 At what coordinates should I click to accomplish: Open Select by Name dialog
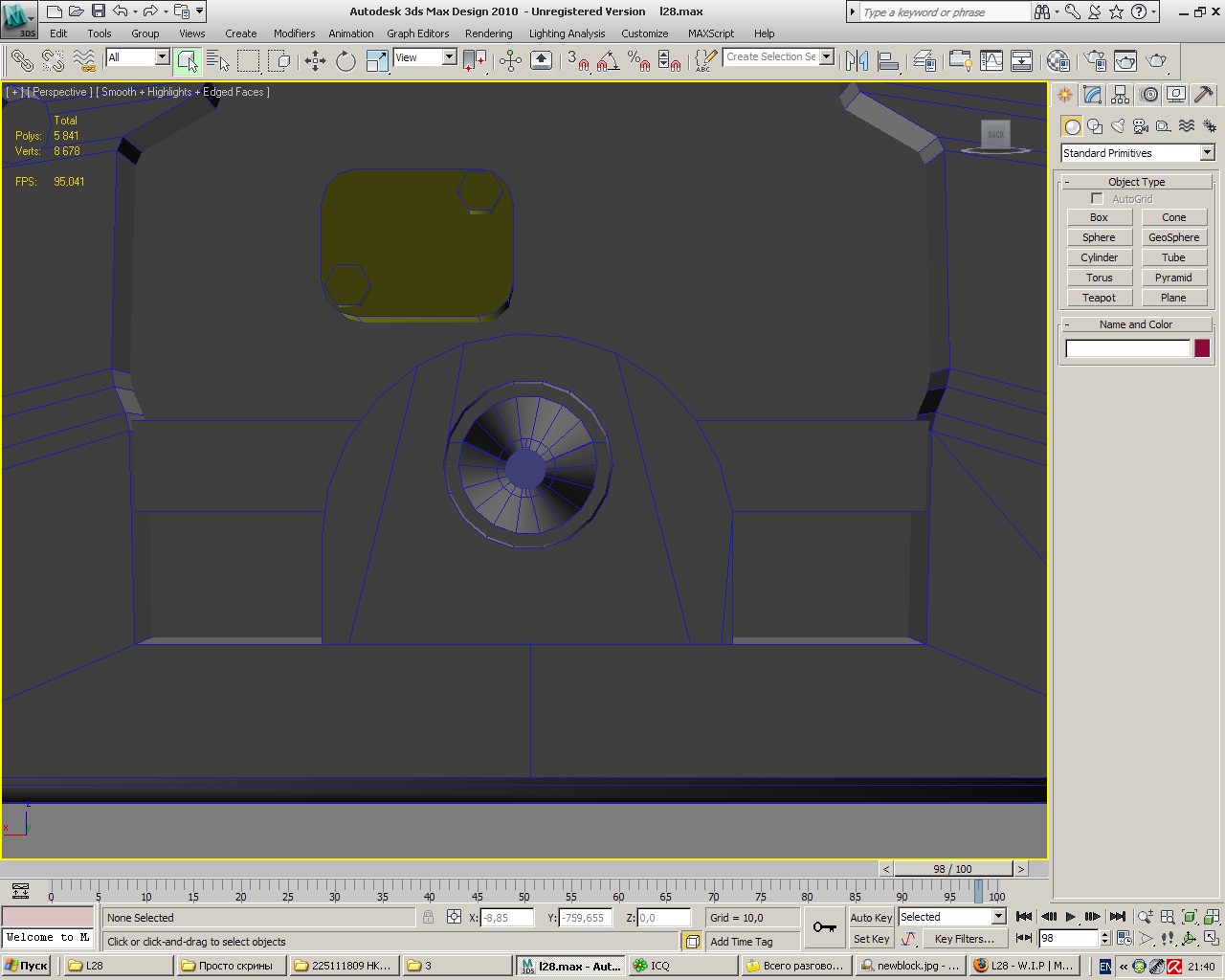(218, 61)
